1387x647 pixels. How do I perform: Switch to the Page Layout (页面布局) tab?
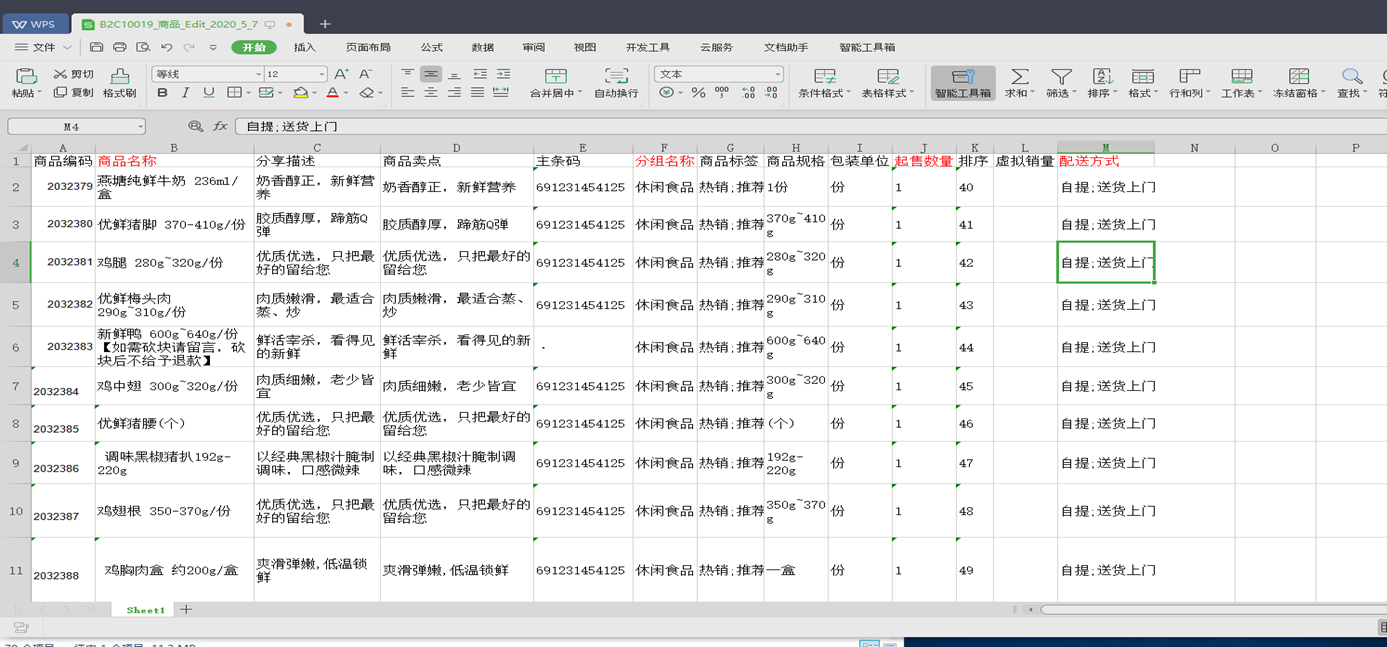tap(368, 47)
